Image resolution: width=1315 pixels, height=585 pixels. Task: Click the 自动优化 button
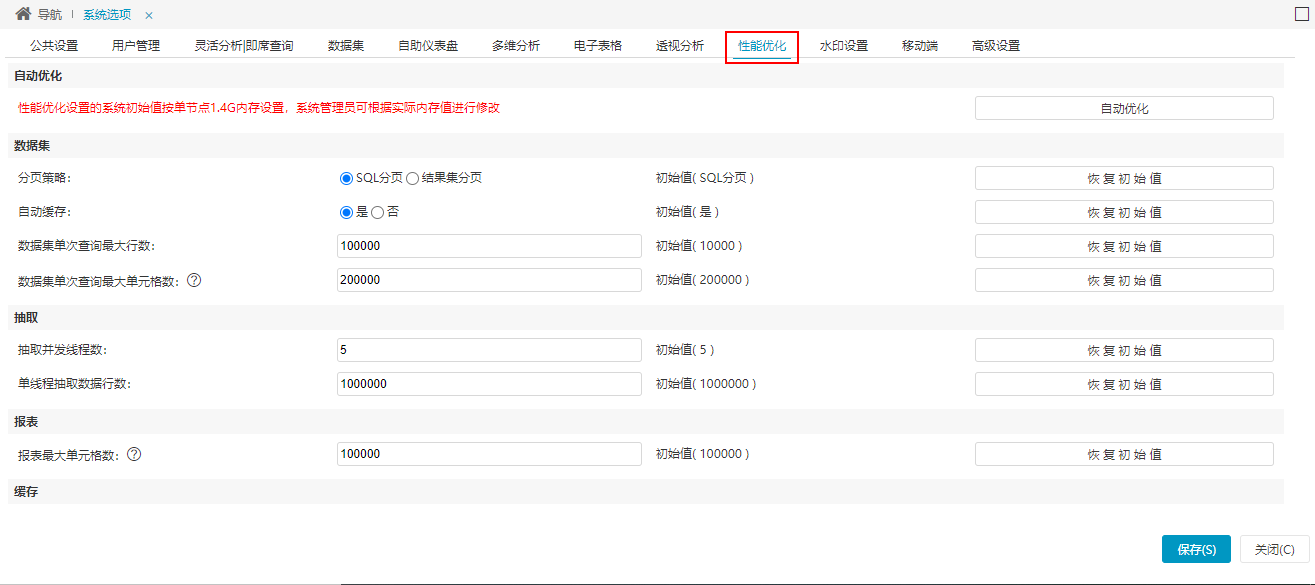[1124, 108]
